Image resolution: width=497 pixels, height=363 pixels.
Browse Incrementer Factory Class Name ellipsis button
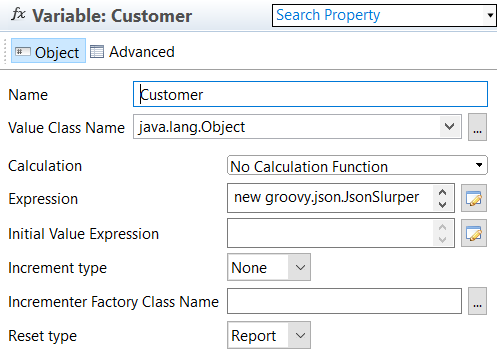[x=477, y=301]
